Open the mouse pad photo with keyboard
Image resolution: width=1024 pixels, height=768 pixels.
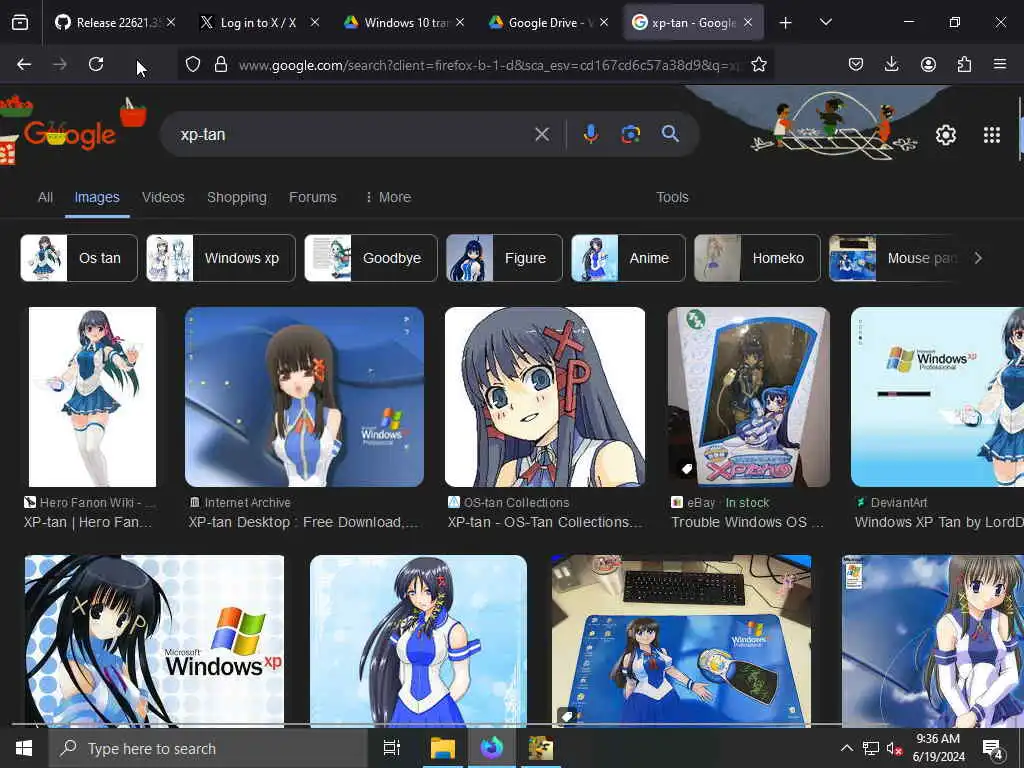(681, 641)
